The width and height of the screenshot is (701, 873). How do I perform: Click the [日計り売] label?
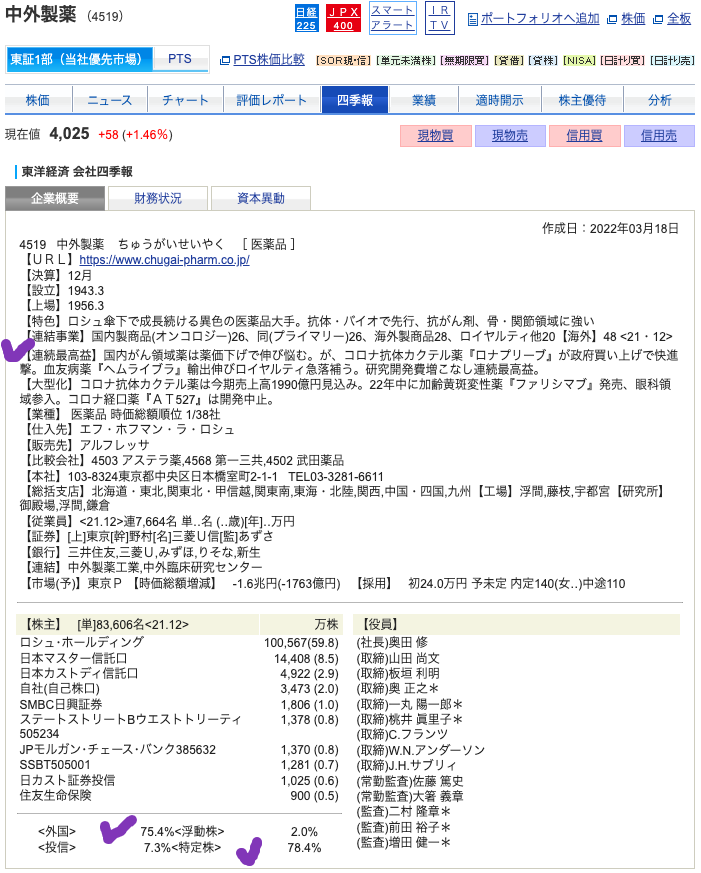pos(672,61)
